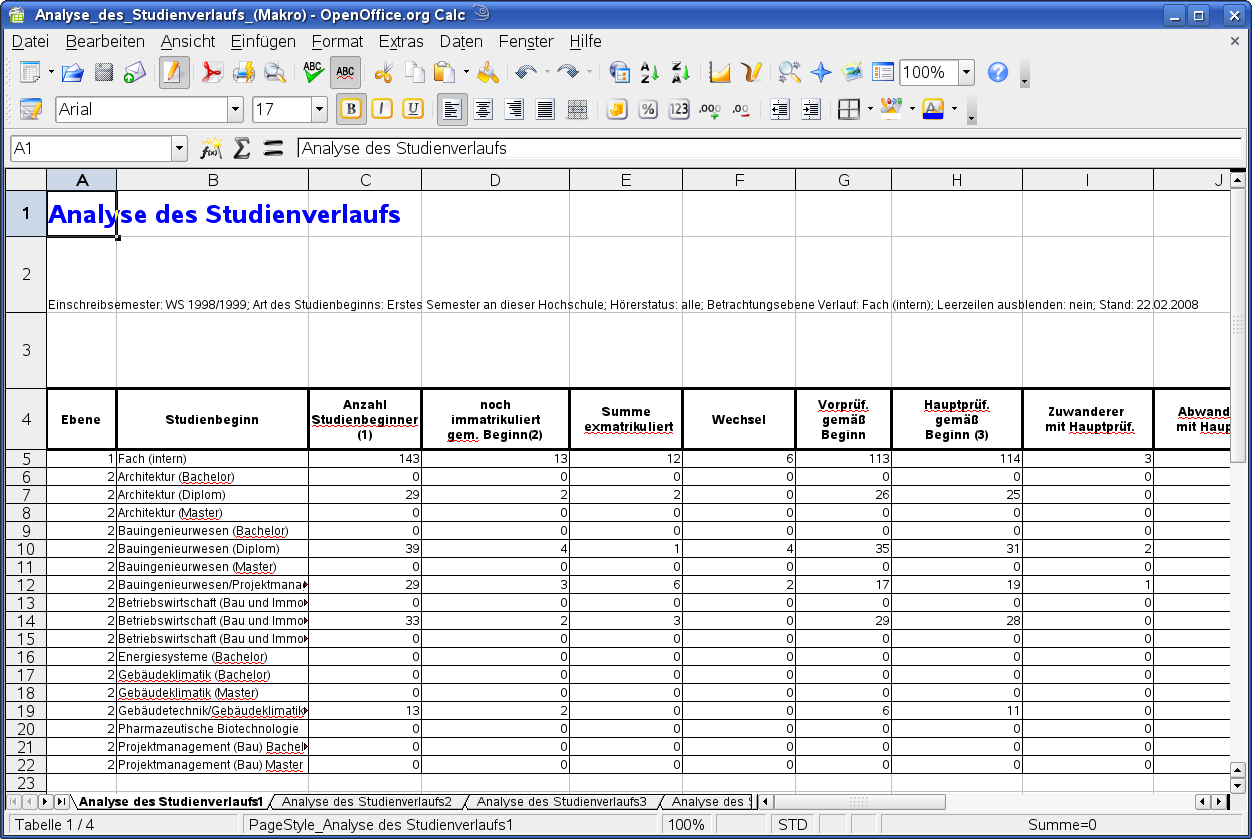Screen dimensions: 1252x839
Task: Open page preview
Action: pos(274,72)
